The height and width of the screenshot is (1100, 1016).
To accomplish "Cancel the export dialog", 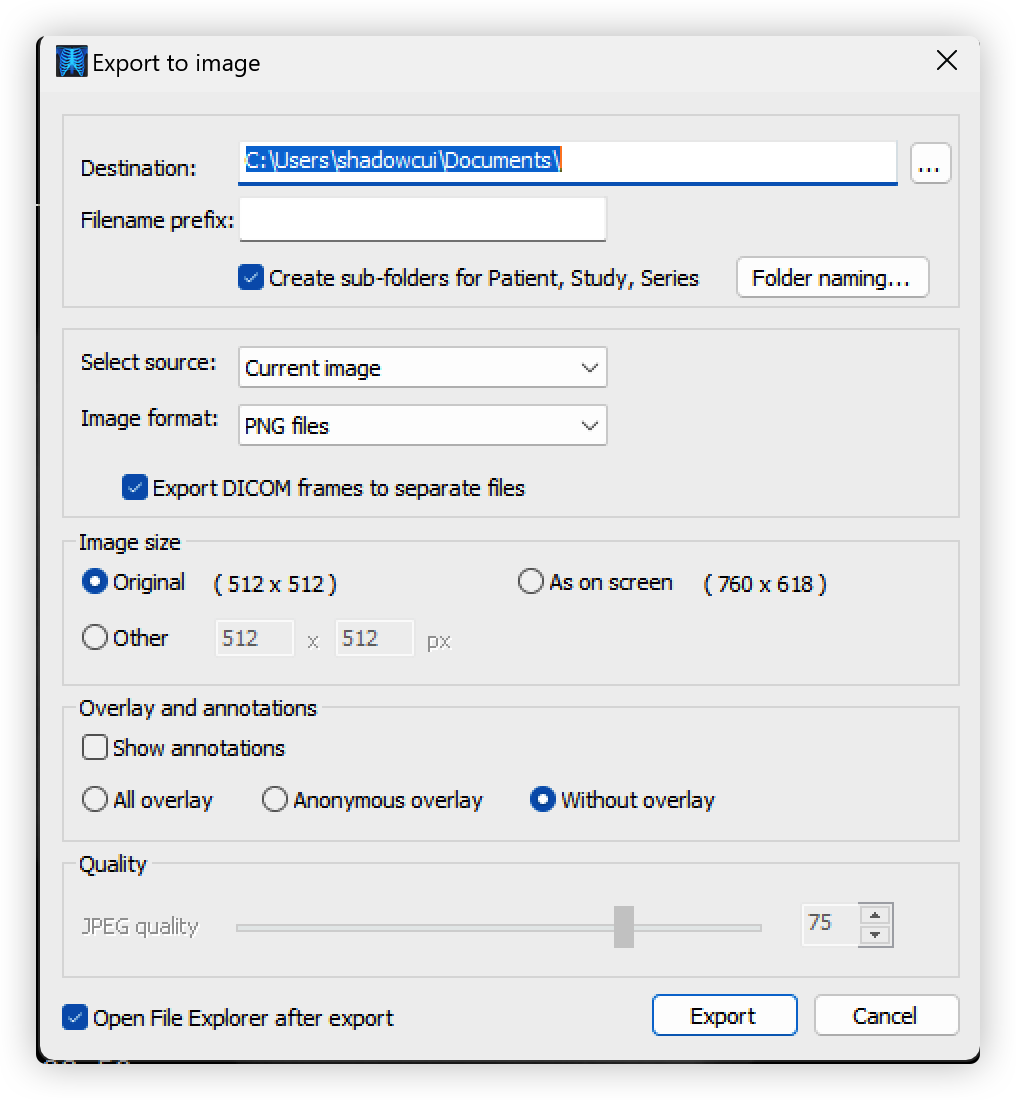I will coord(885,1015).
